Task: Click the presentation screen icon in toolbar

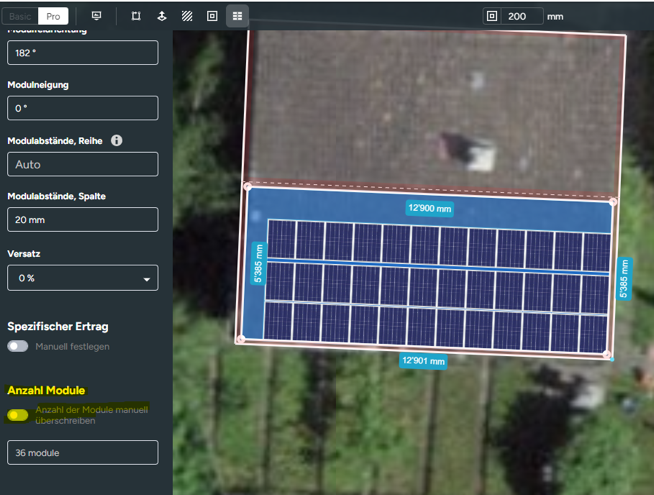Action: tap(97, 16)
